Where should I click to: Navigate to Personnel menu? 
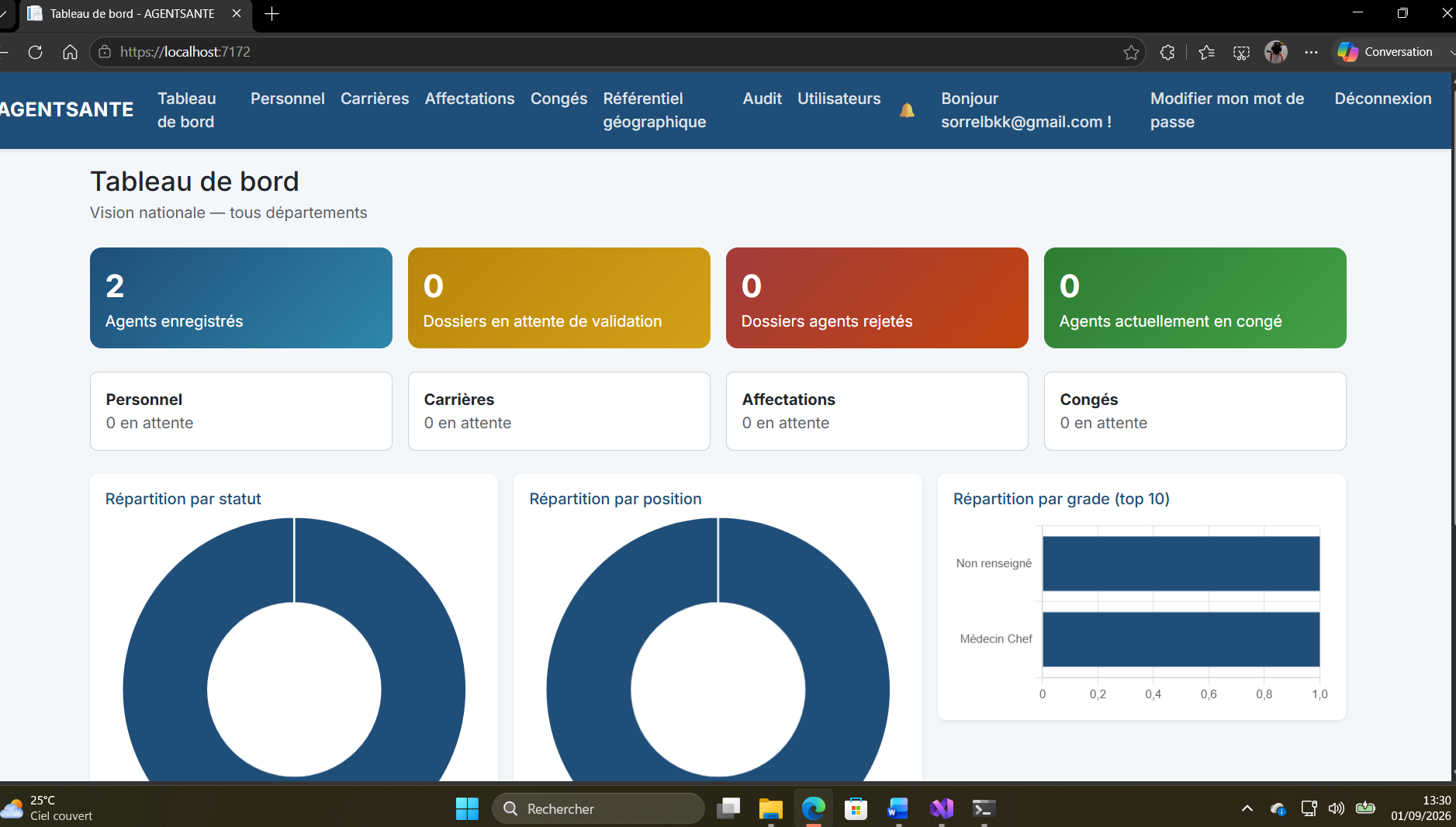(288, 99)
